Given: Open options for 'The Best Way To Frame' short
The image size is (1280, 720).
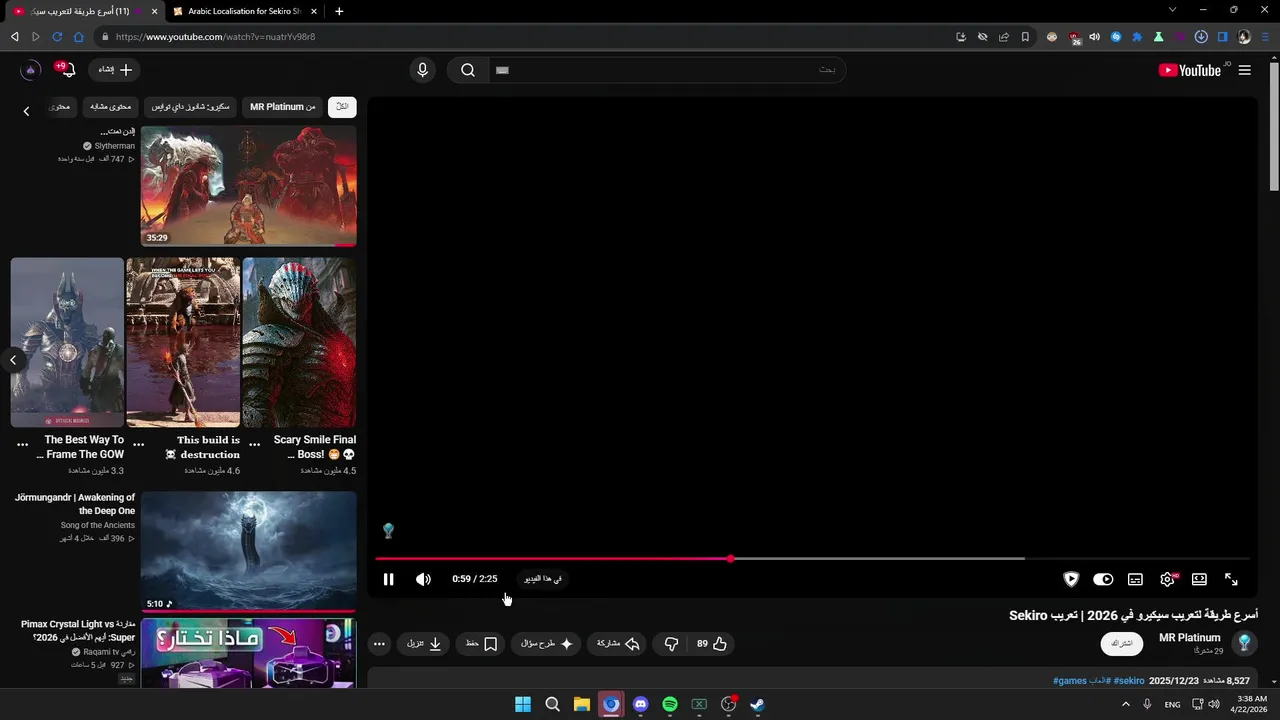Looking at the screenshot, I should [23, 445].
